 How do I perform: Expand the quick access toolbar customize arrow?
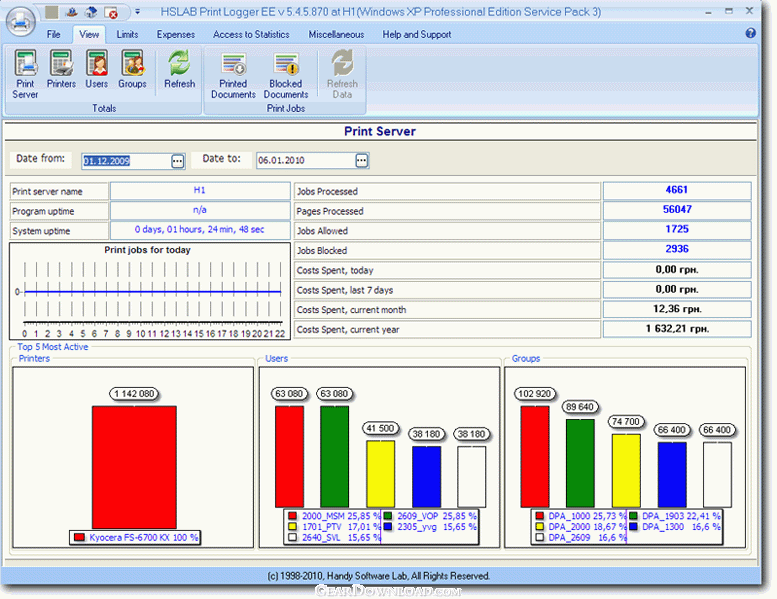[x=137, y=13]
